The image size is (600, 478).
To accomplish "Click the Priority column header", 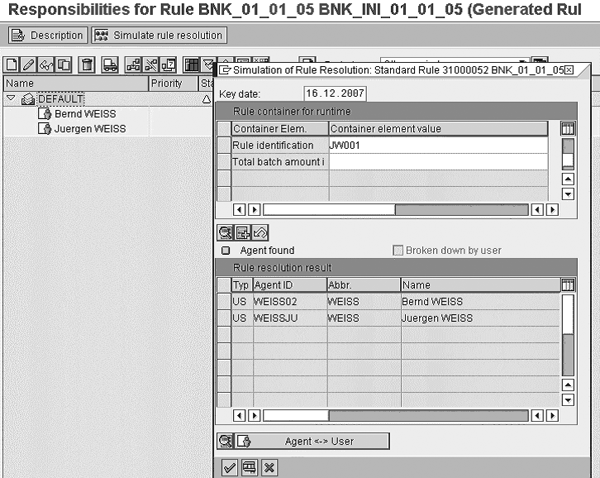I will pyautogui.click(x=173, y=83).
